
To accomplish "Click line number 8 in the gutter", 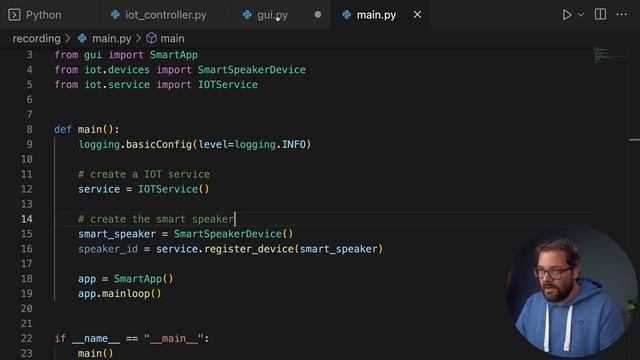I will [x=29, y=129].
